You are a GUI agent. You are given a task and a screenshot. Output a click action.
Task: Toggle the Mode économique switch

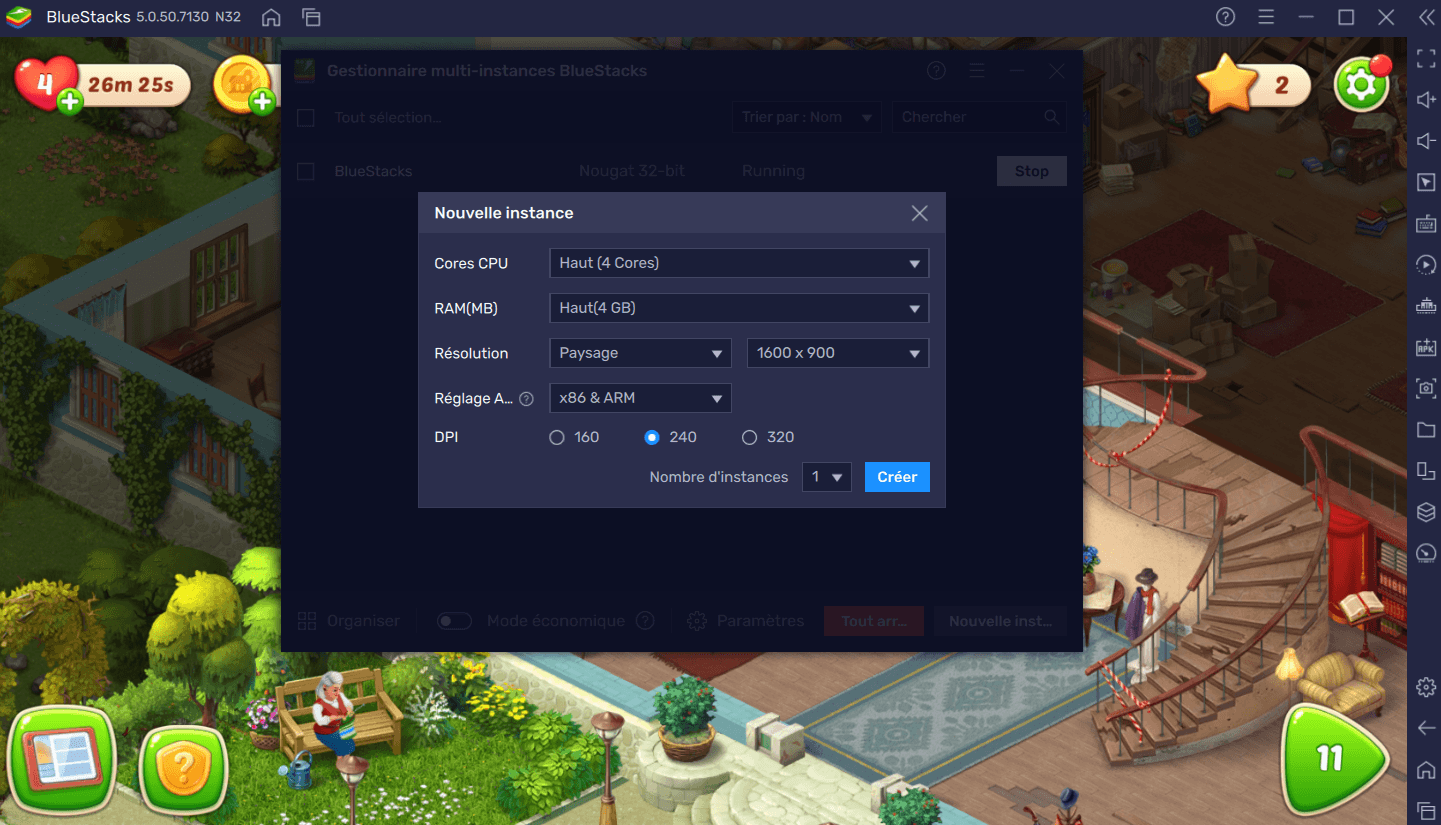454,621
